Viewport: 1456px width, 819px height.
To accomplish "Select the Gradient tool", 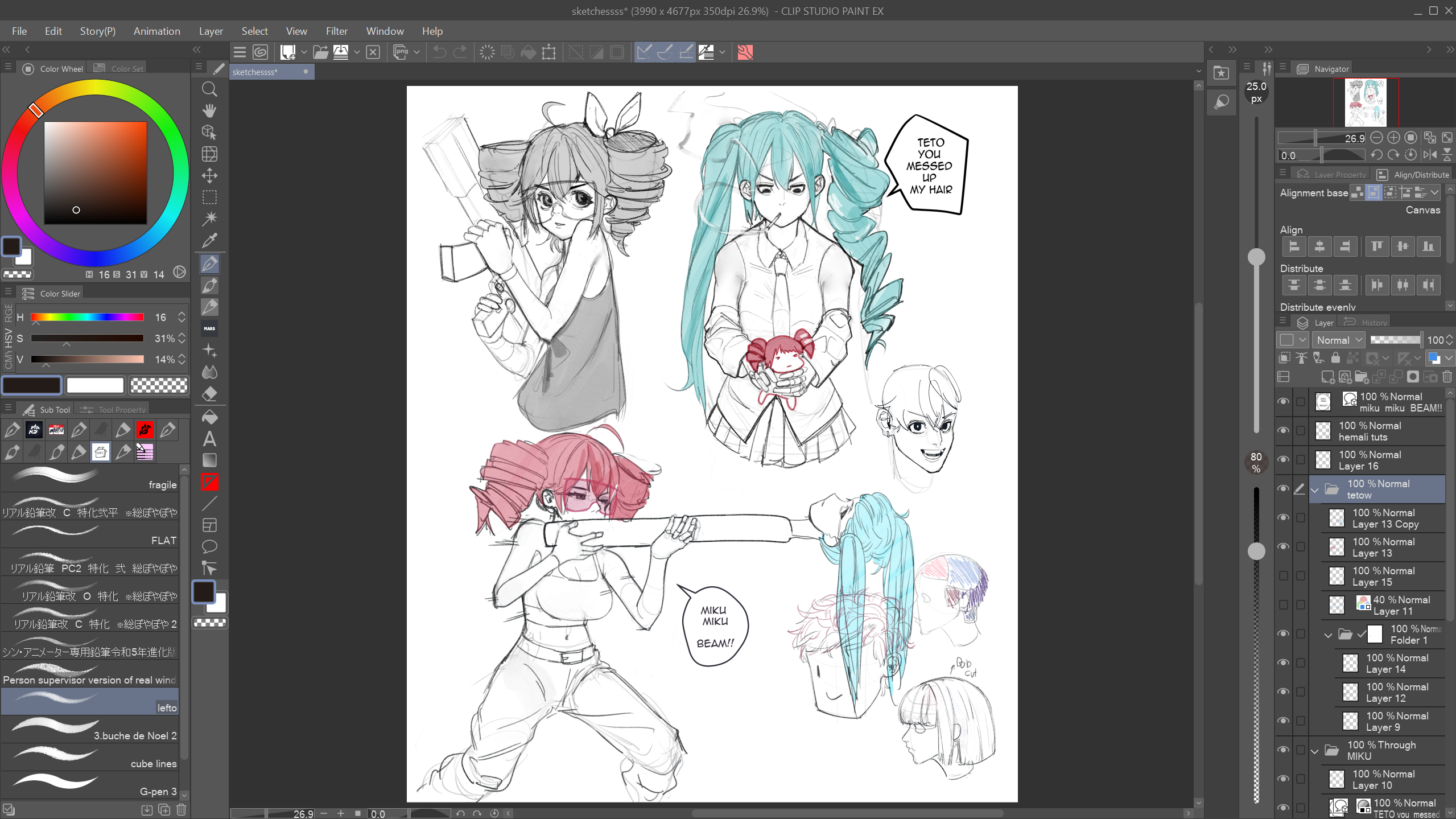I will [209, 460].
